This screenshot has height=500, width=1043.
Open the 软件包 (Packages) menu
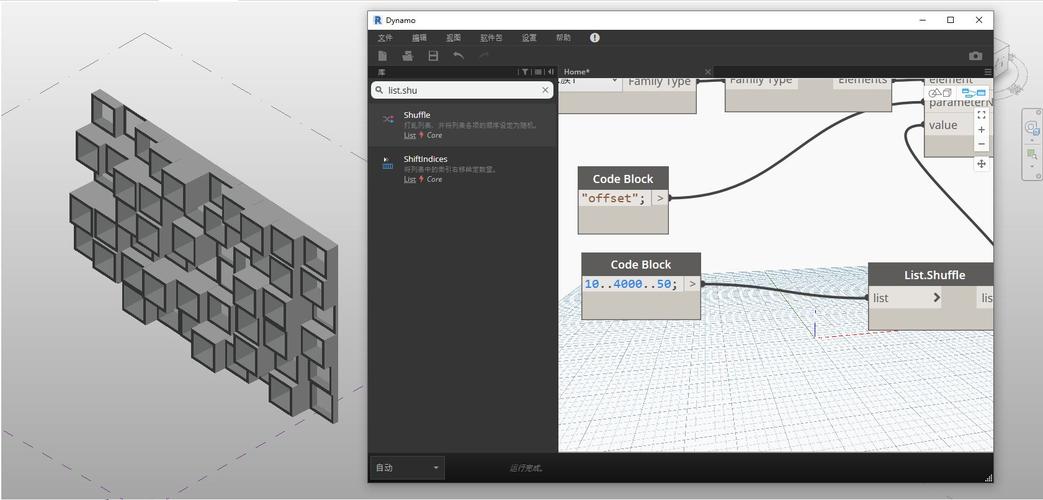tap(492, 38)
